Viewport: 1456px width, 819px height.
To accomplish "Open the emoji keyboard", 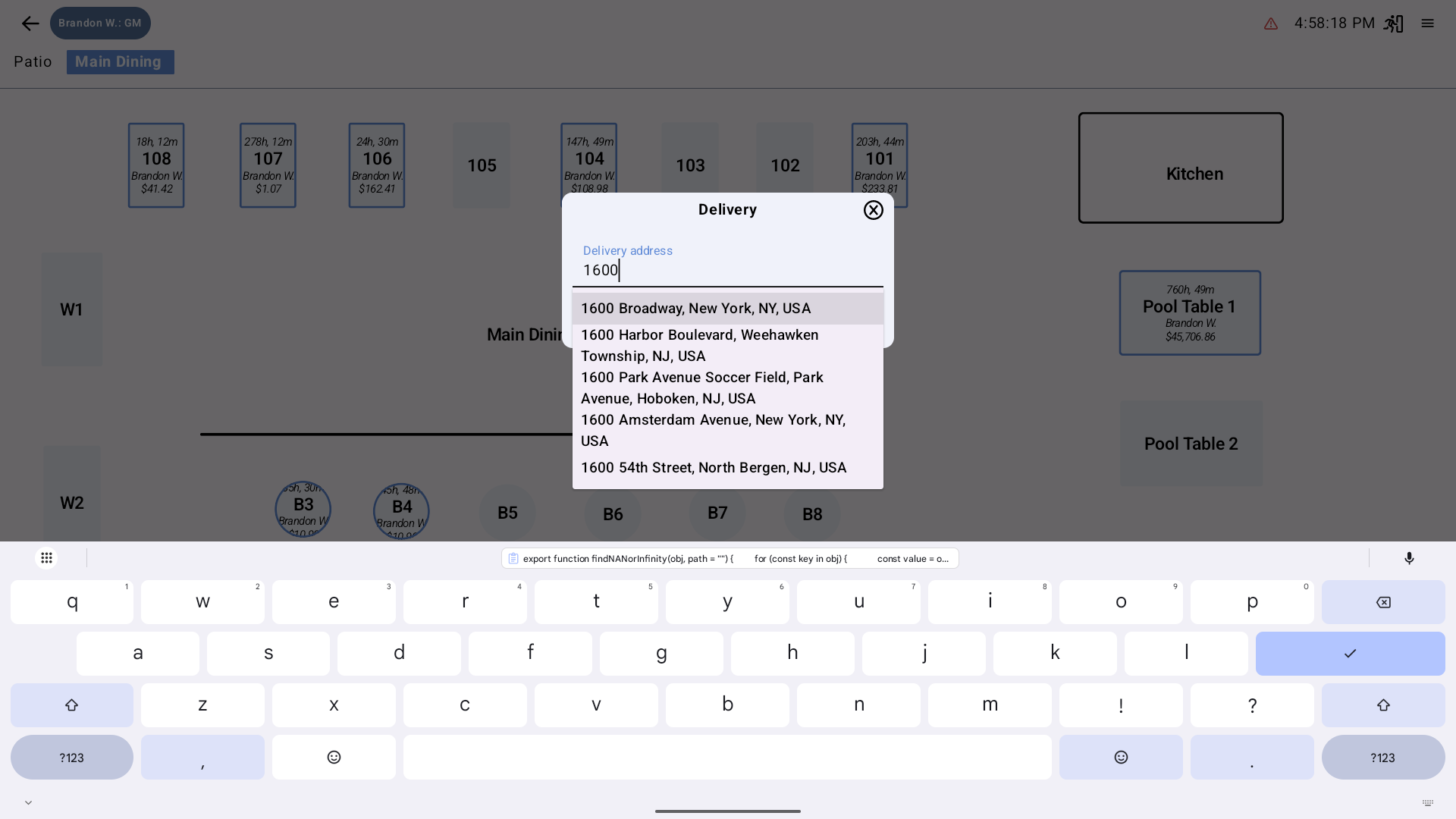I will [x=334, y=757].
